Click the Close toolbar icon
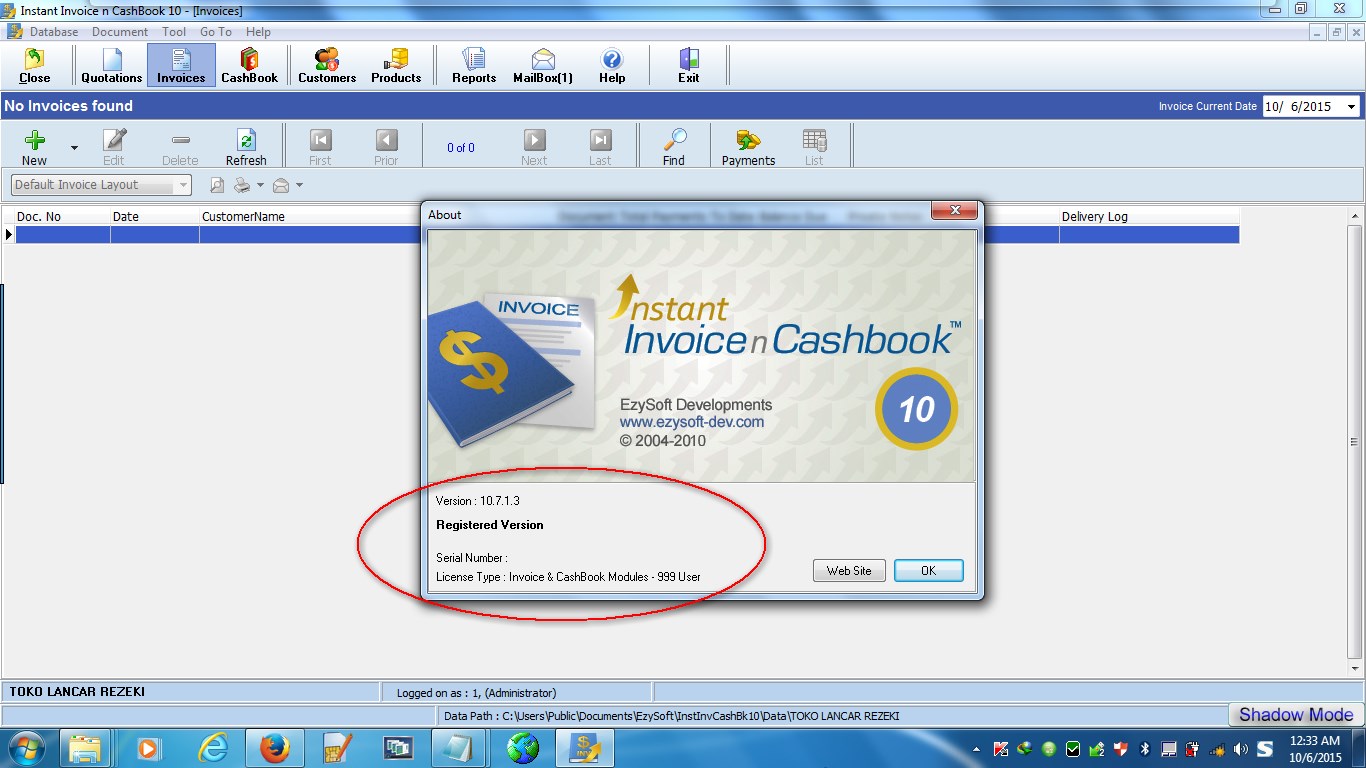The height and width of the screenshot is (768, 1366). [34, 65]
